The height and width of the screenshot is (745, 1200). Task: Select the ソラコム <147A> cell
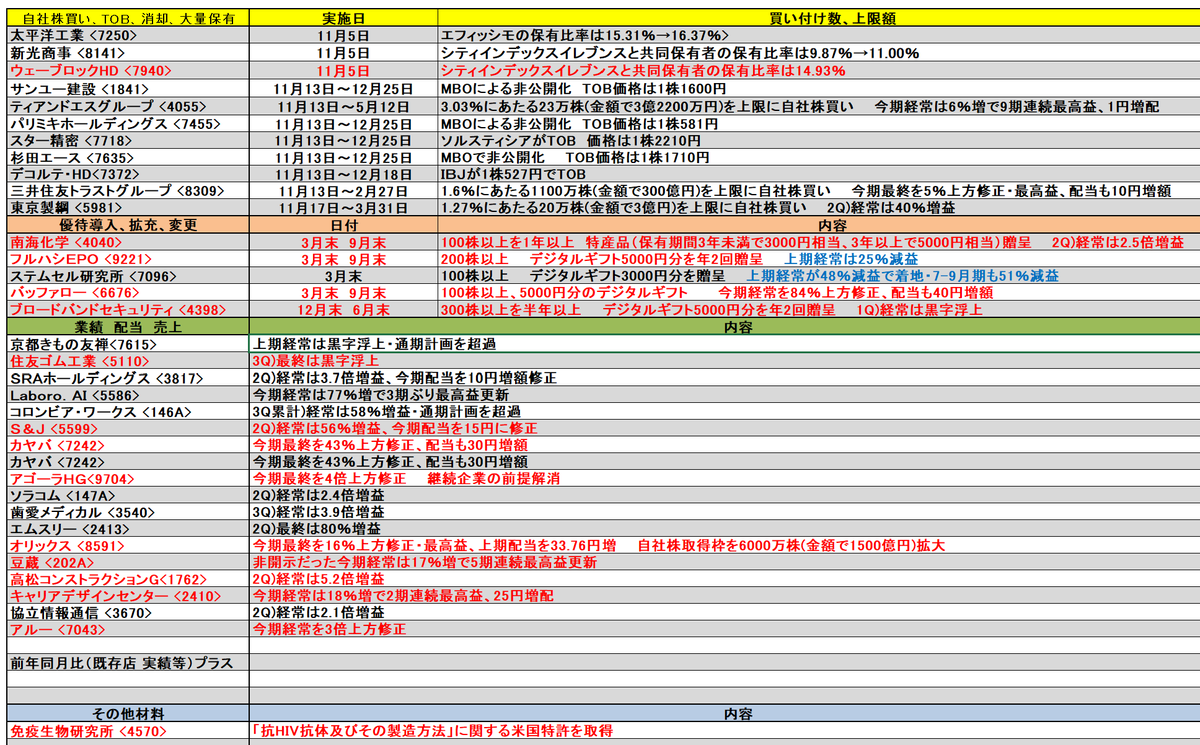coord(127,496)
